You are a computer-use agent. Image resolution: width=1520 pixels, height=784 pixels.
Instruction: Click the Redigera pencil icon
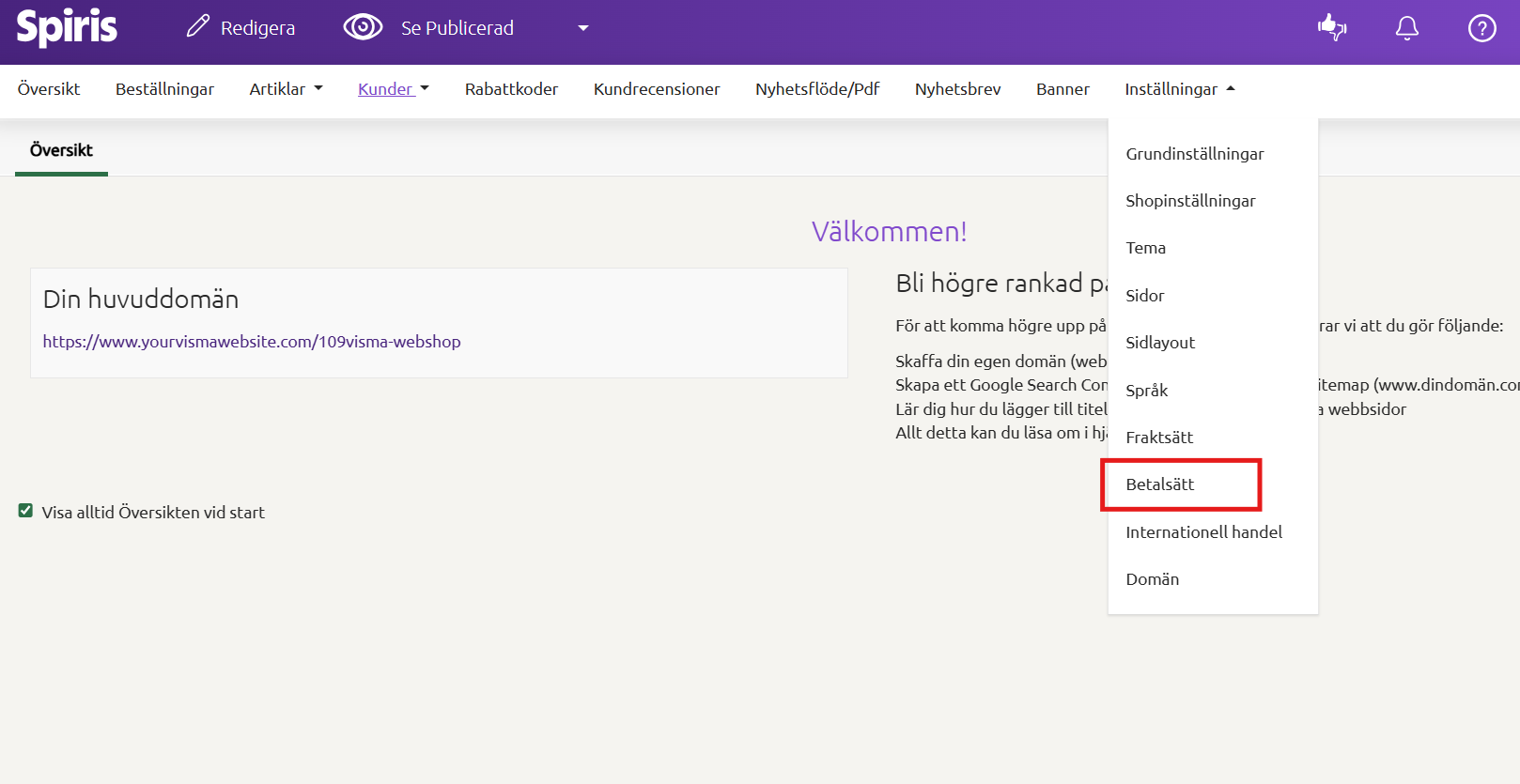pyautogui.click(x=197, y=26)
